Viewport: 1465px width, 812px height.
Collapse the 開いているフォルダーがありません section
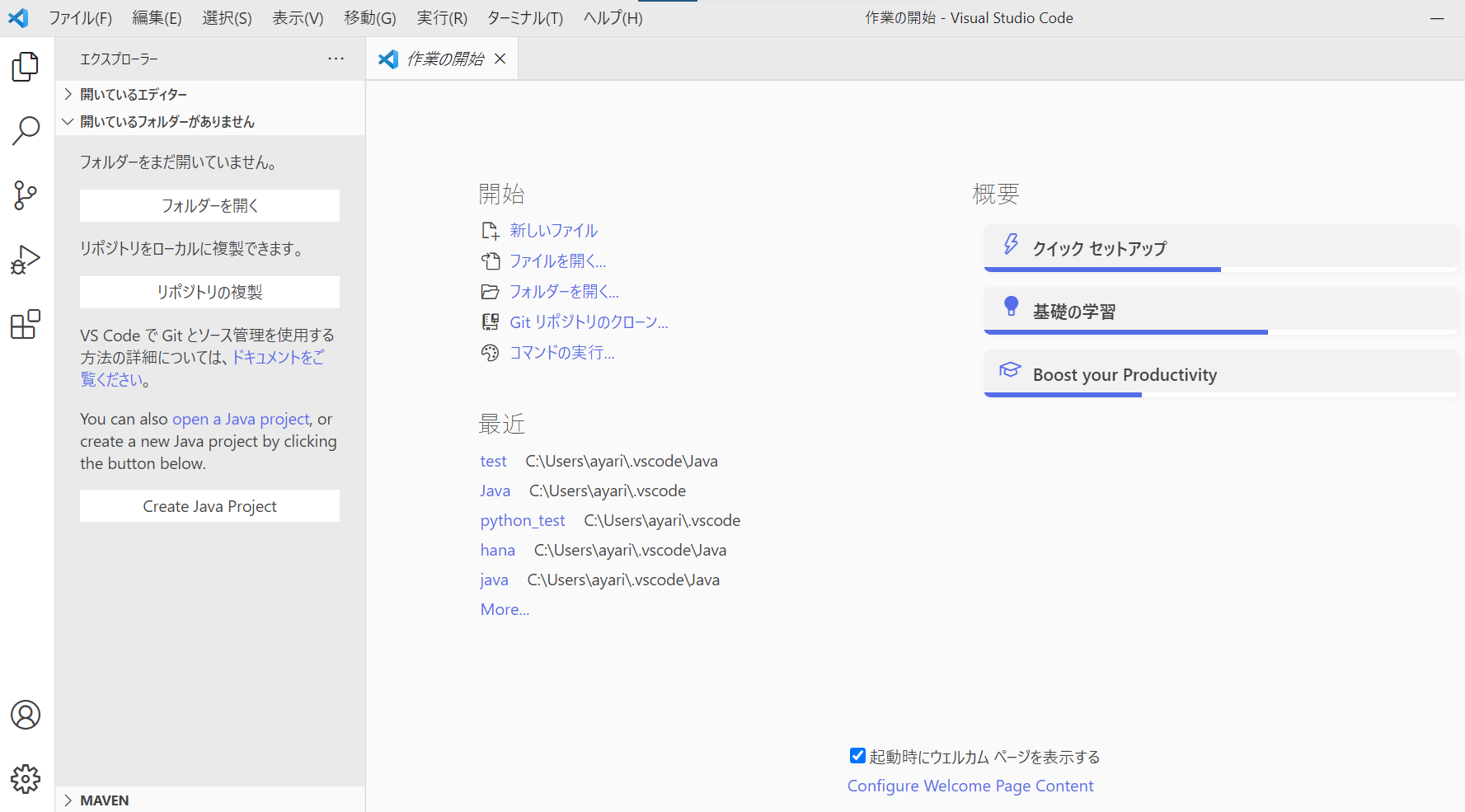click(209, 121)
